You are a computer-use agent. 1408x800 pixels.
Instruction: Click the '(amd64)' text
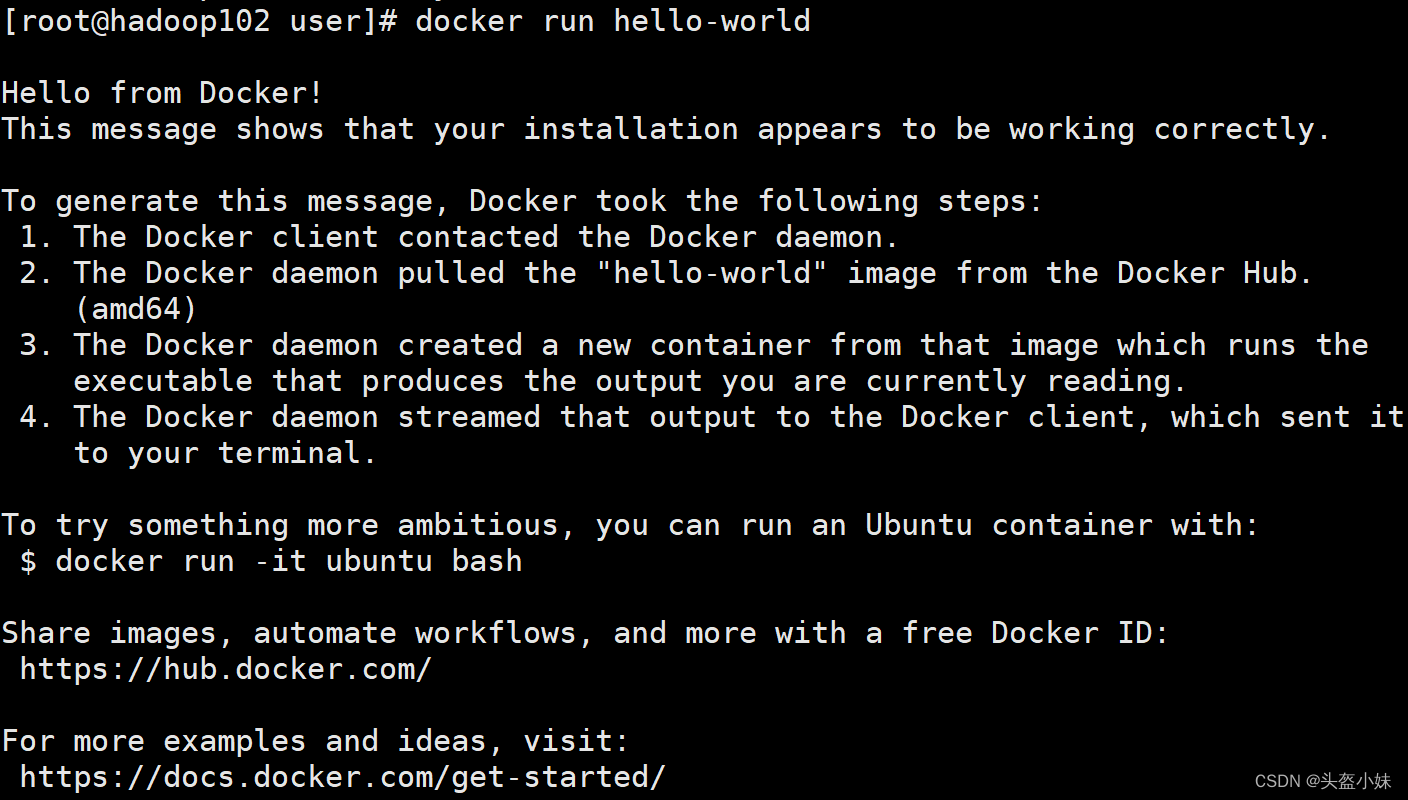point(136,309)
